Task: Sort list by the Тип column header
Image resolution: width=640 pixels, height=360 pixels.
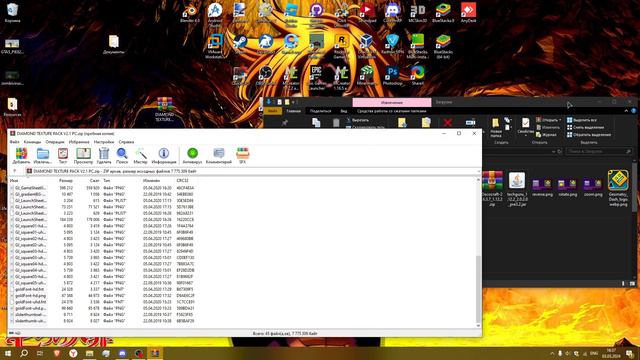Action: pos(107,180)
